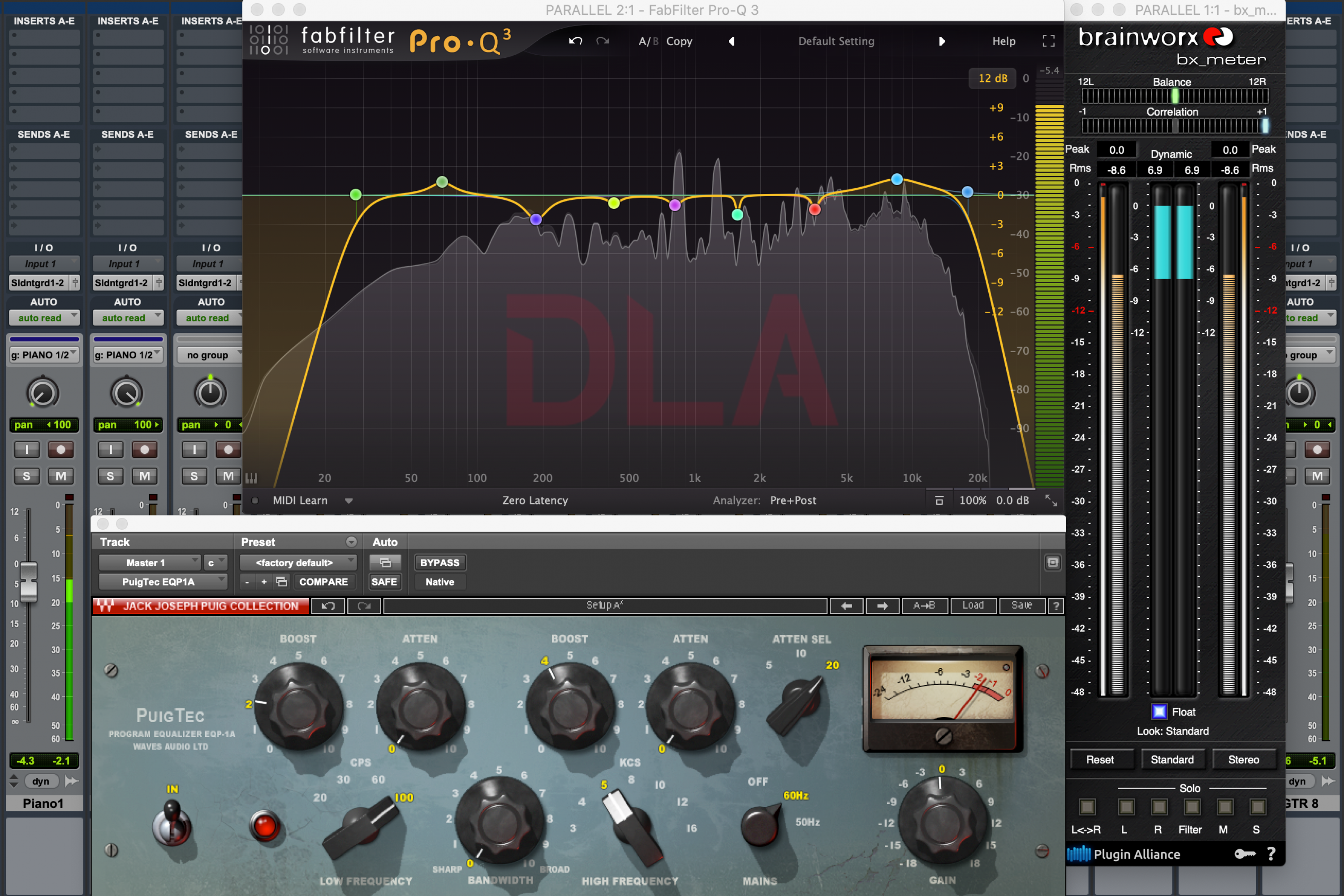This screenshot has height=896, width=1344.
Task: Select the red EQ band node
Action: point(815,209)
